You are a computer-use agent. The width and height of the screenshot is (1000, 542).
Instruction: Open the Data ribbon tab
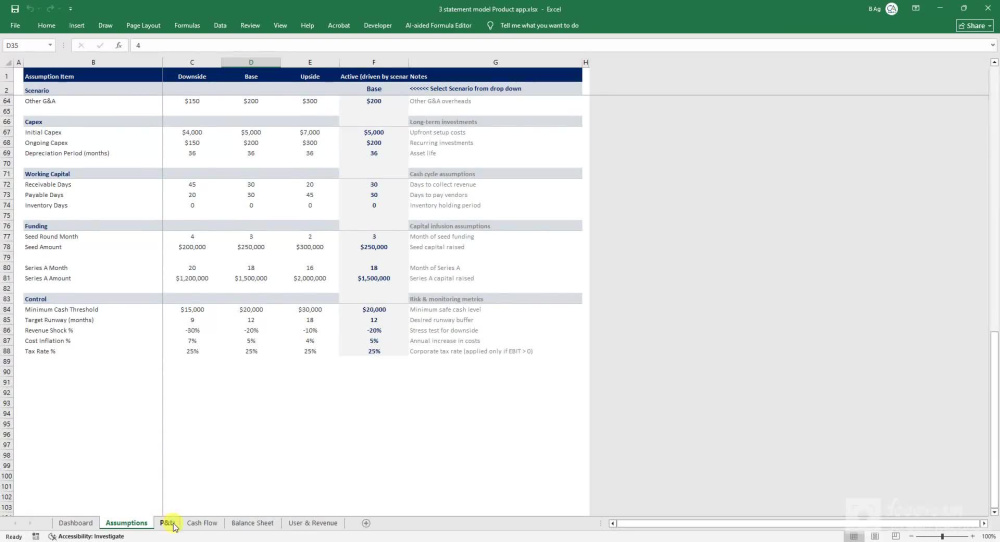220,26
